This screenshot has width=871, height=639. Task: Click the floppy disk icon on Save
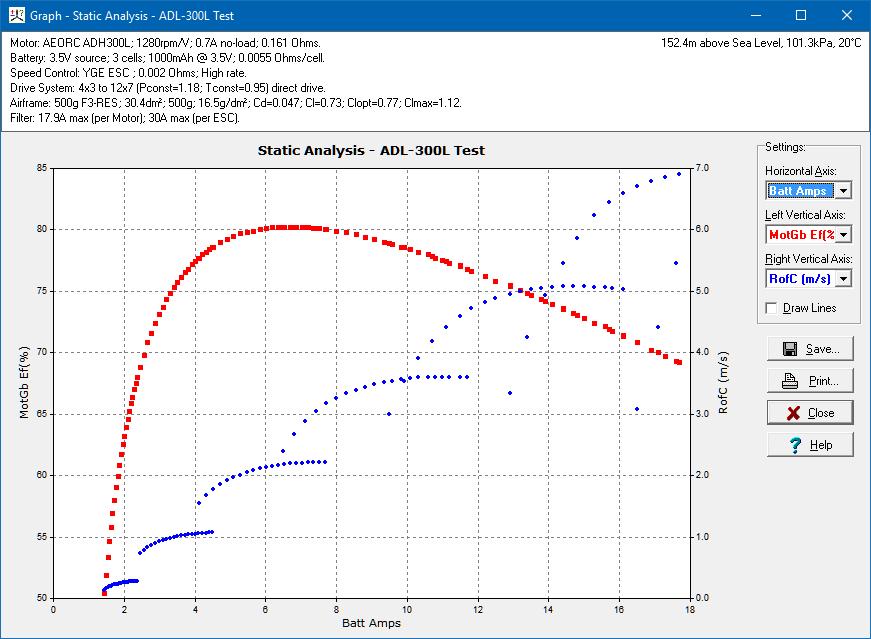(790, 349)
